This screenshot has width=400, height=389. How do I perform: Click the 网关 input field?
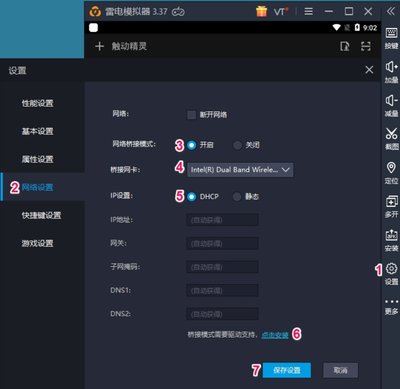pyautogui.click(x=222, y=243)
